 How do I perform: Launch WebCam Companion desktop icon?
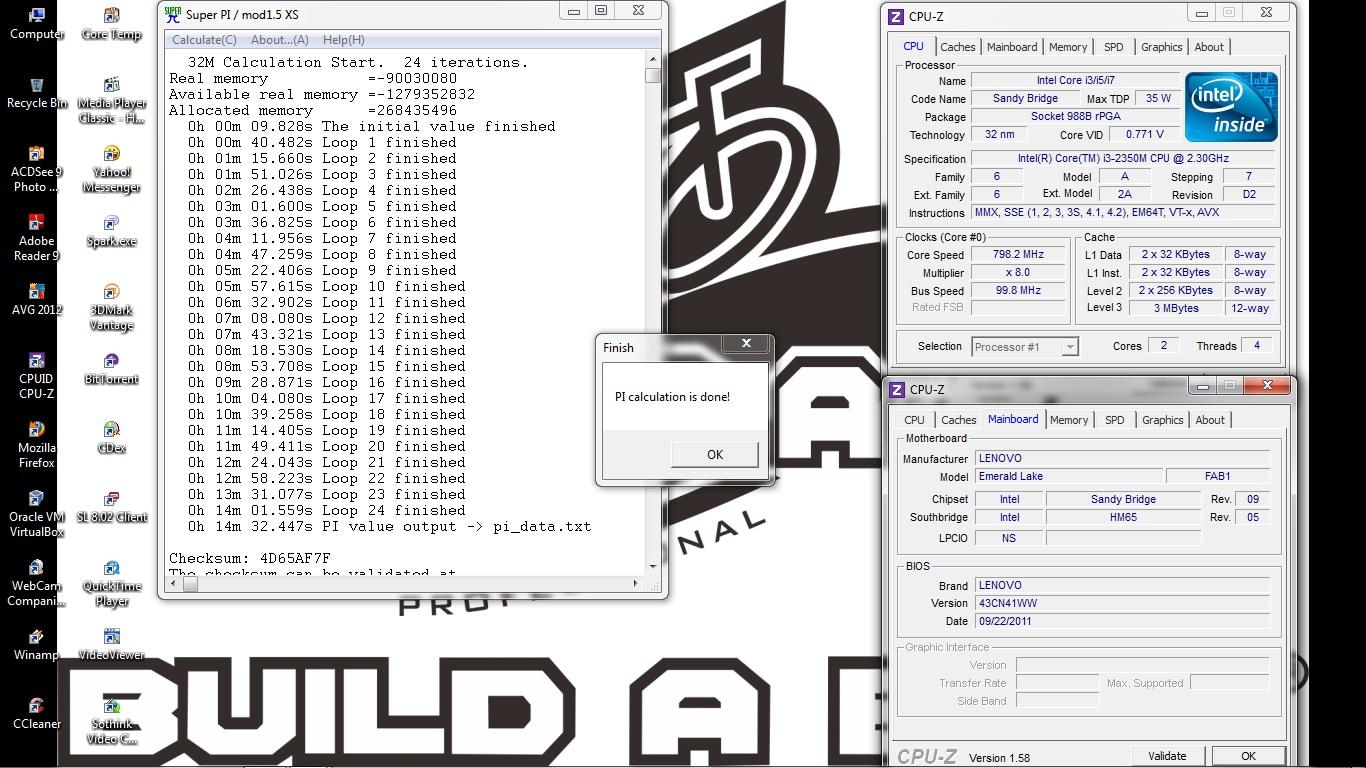(x=36, y=582)
